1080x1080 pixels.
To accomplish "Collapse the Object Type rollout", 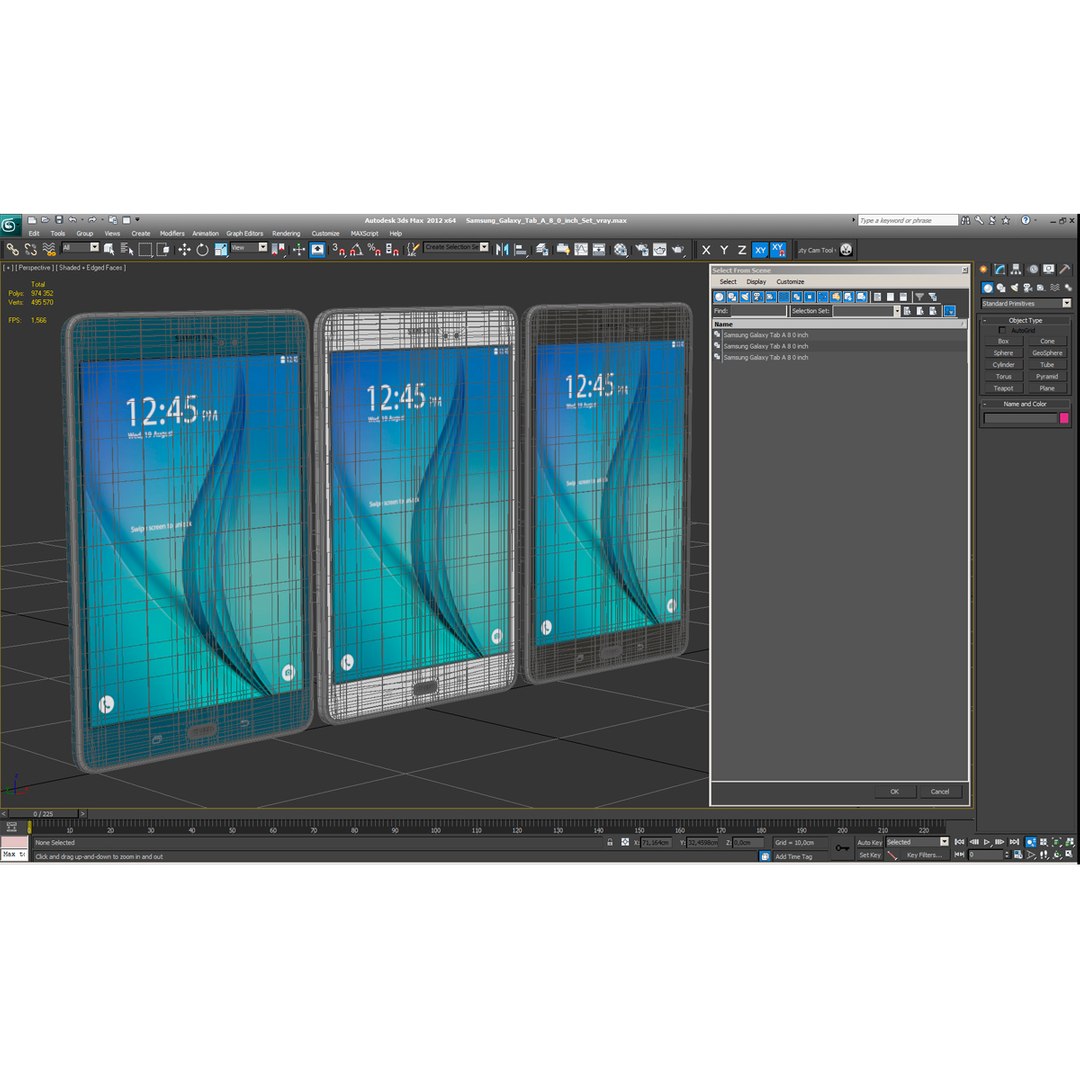I will click(1025, 320).
